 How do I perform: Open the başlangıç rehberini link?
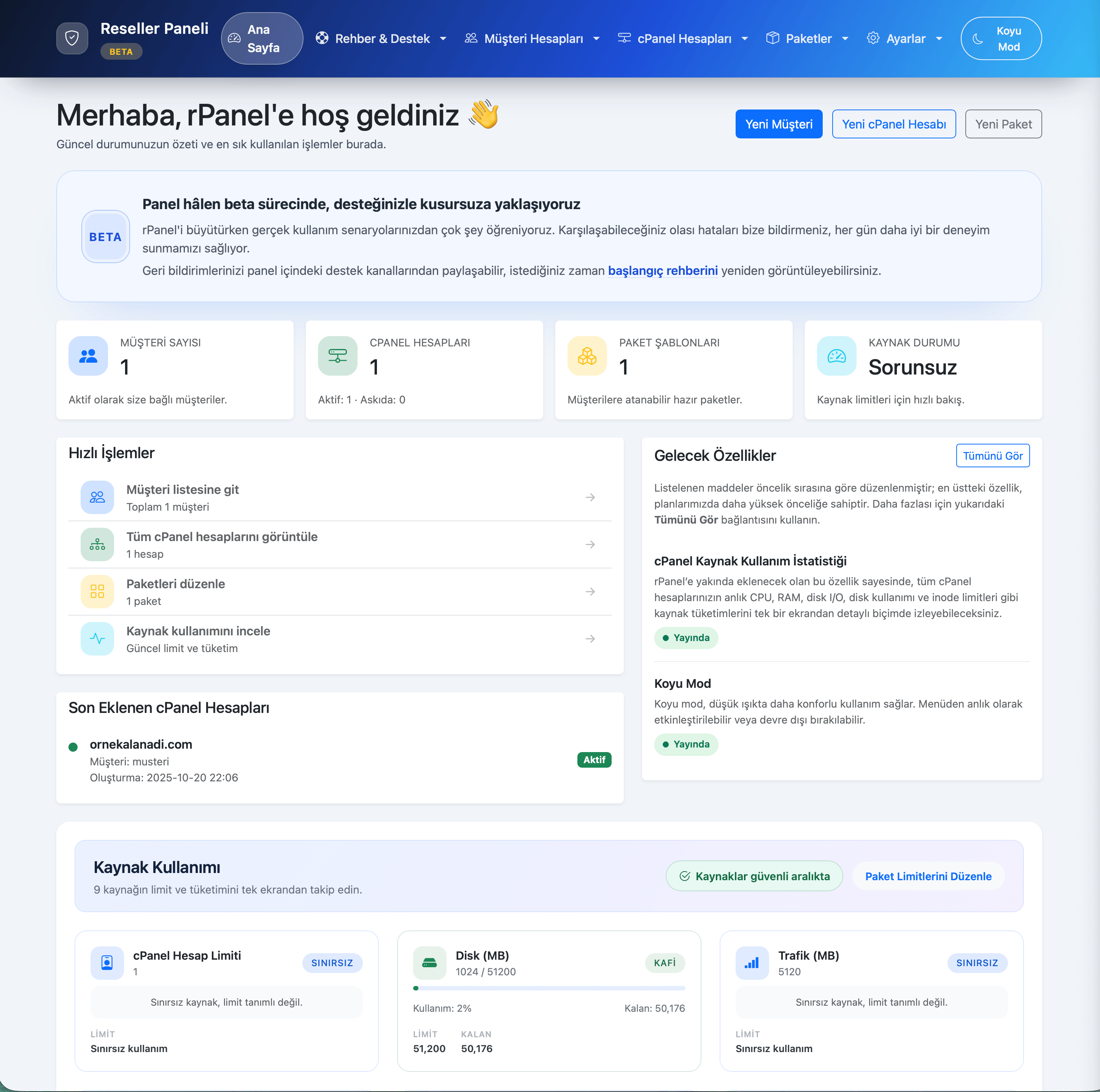pyautogui.click(x=663, y=271)
